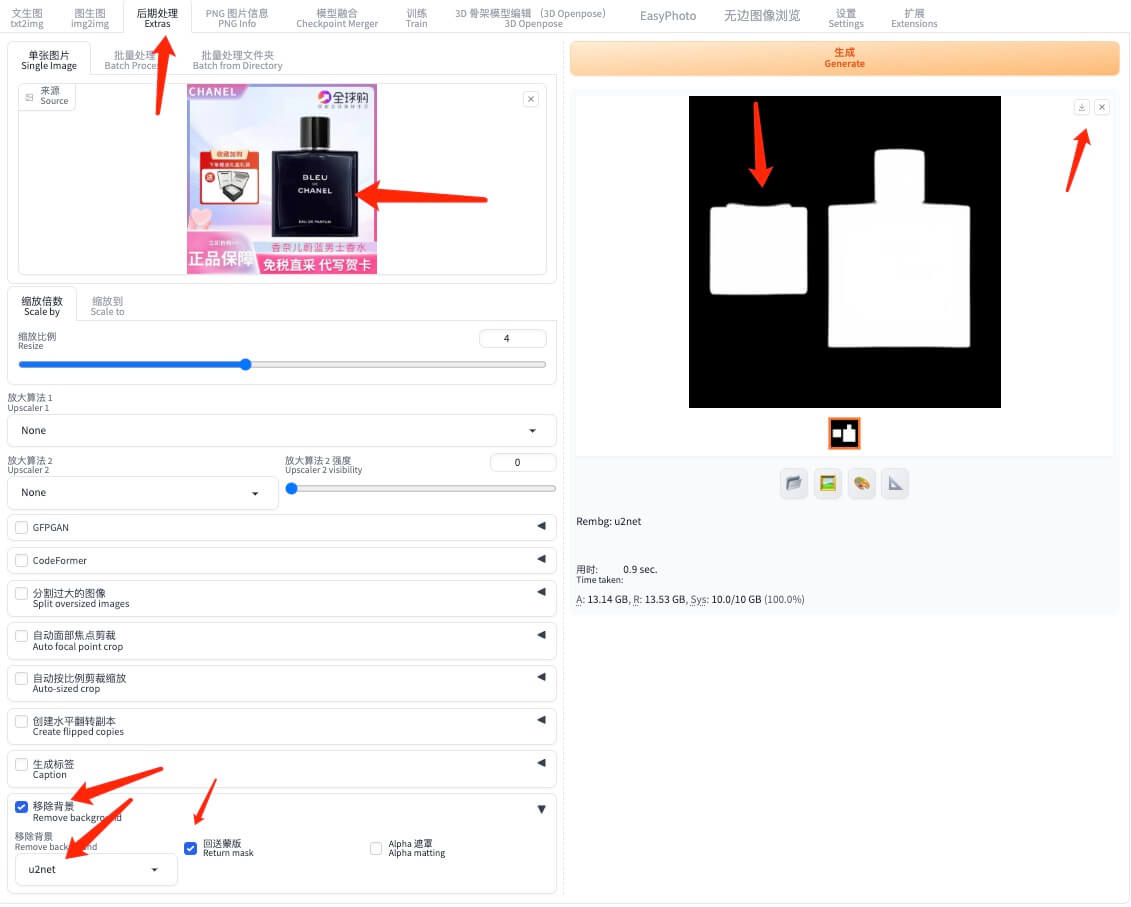Tick the Caption checkbox
The width and height of the screenshot is (1131, 907).
22,765
